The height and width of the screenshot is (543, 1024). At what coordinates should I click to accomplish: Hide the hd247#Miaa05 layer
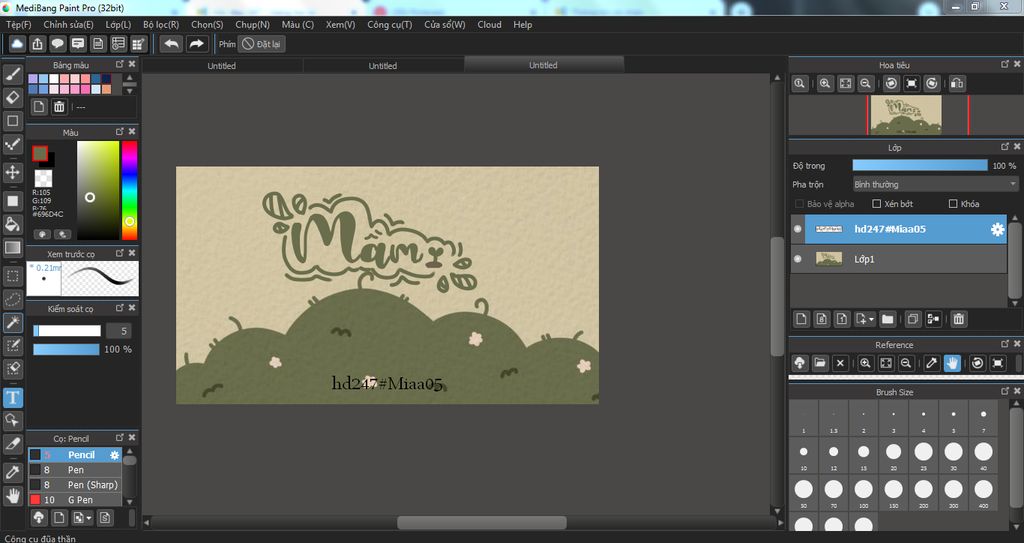pyautogui.click(x=797, y=229)
